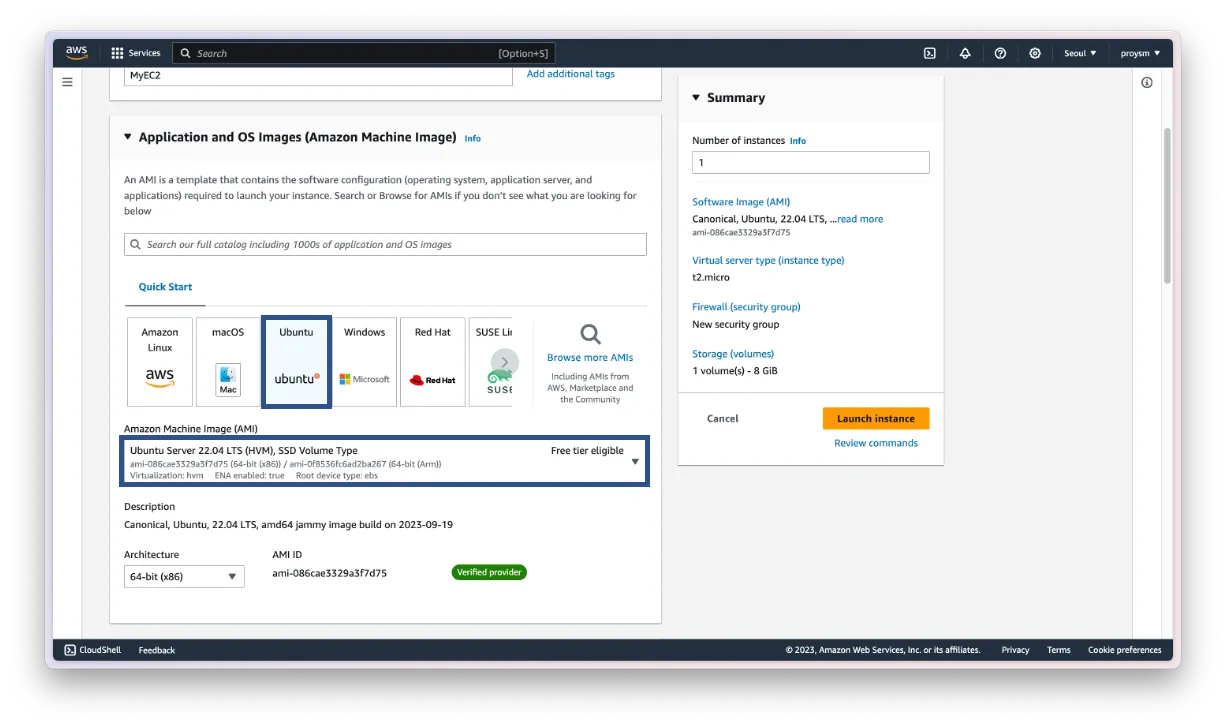Viewport: 1226px width, 728px height.
Task: Click the New security group text
Action: click(x=736, y=324)
